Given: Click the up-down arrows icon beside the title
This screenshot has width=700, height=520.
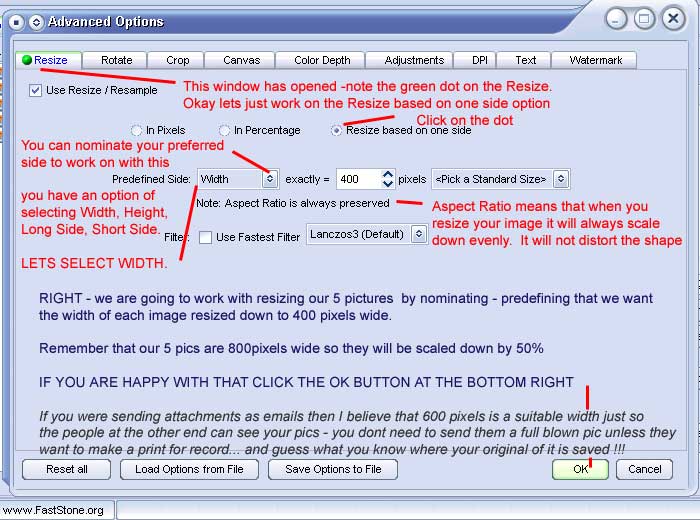Looking at the screenshot, I should (x=37, y=22).
